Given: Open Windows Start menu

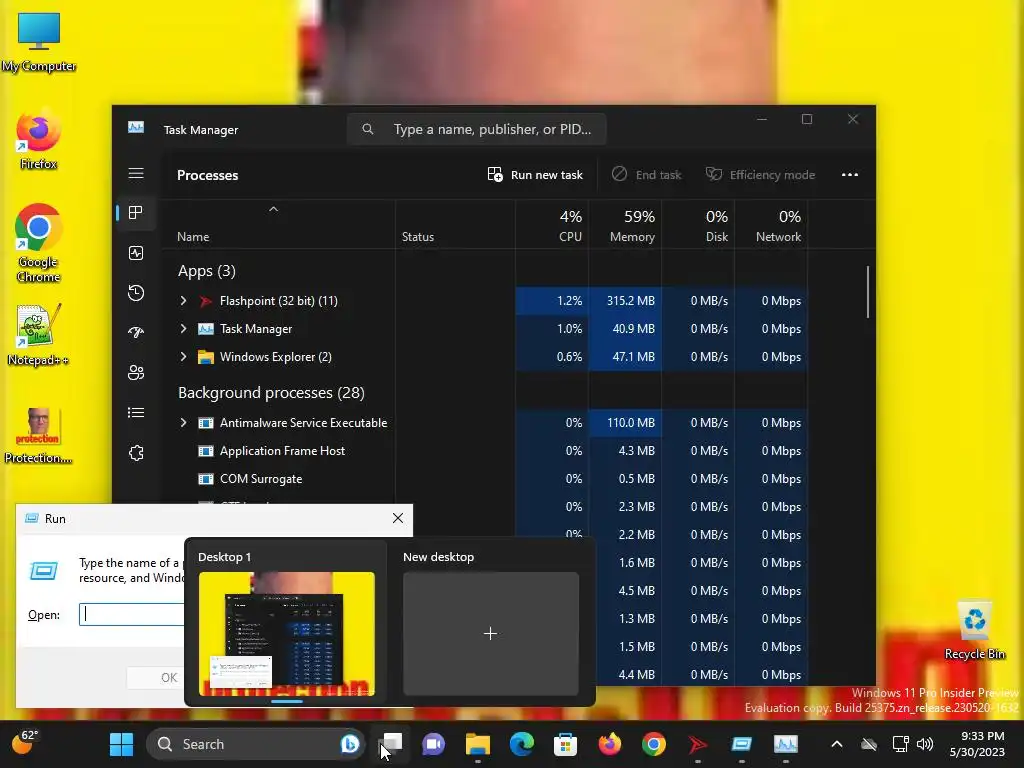Looking at the screenshot, I should click(x=121, y=744).
